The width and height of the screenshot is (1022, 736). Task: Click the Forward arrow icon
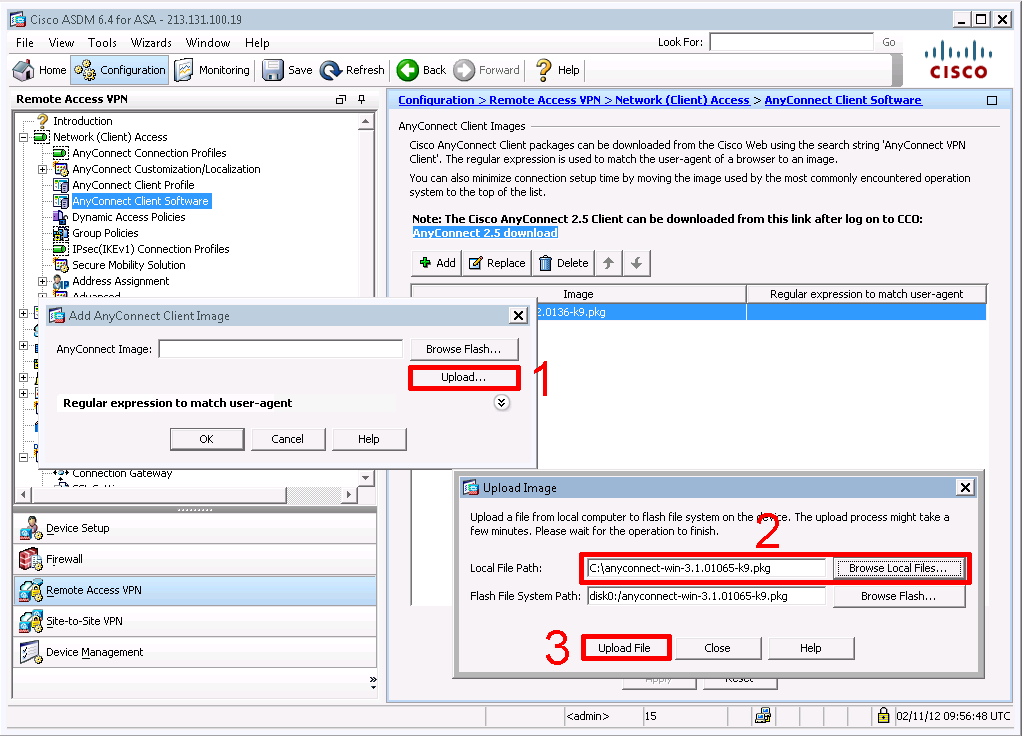tap(464, 70)
